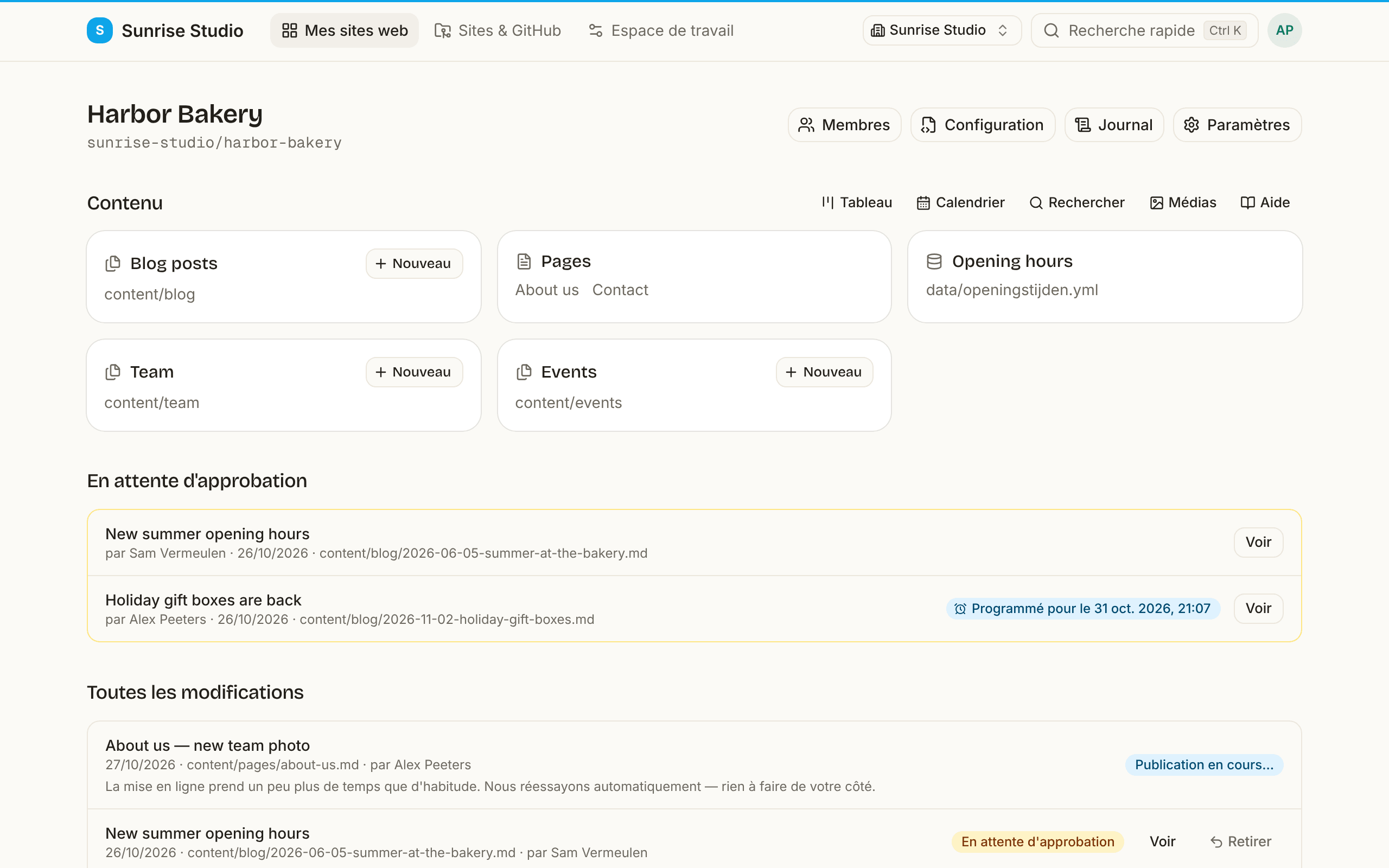The image size is (1389, 868).
Task: Click the Sunrise Studio S logo icon
Action: point(99,30)
